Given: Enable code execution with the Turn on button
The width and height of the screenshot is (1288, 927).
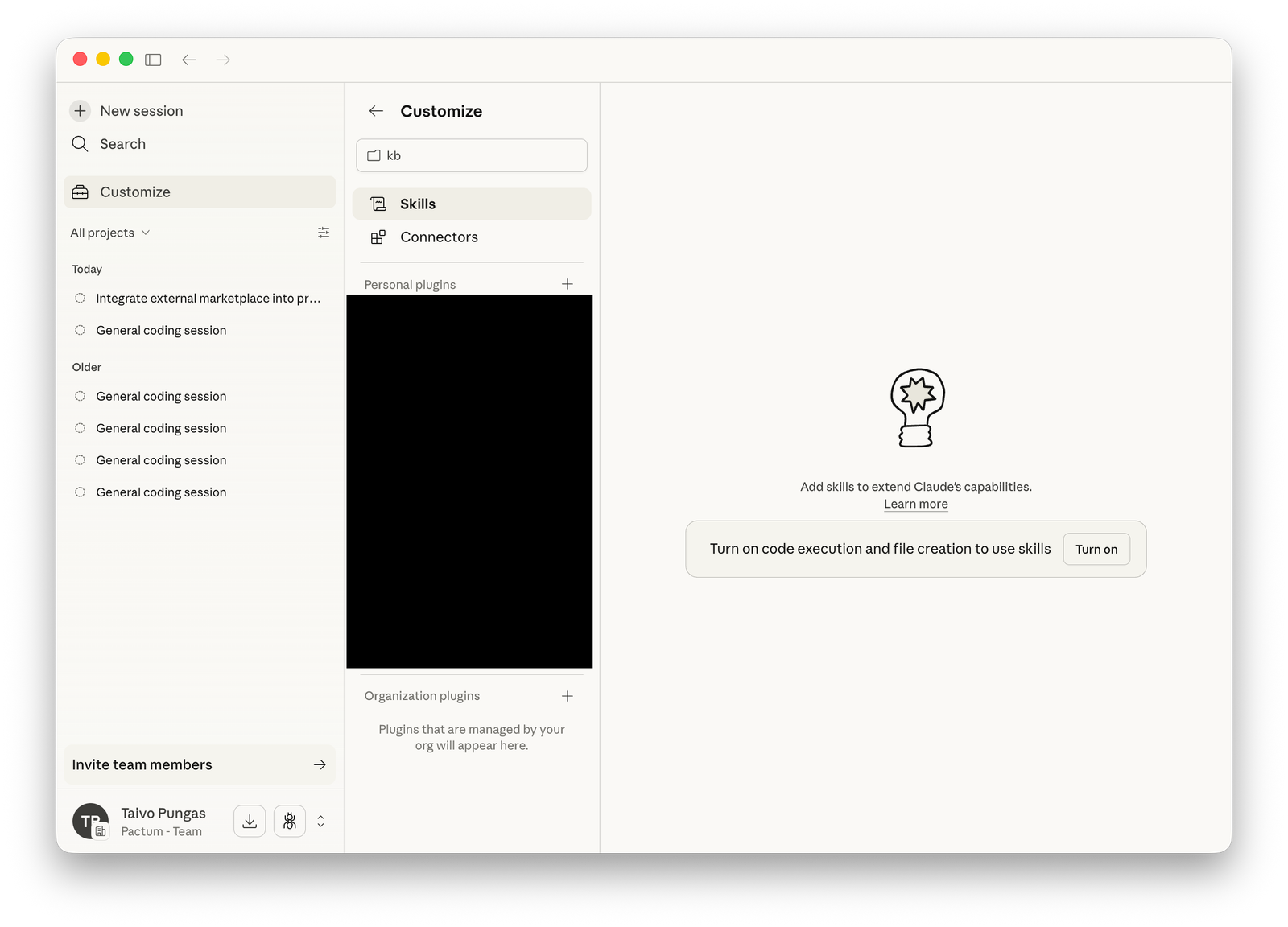Looking at the screenshot, I should pyautogui.click(x=1096, y=549).
